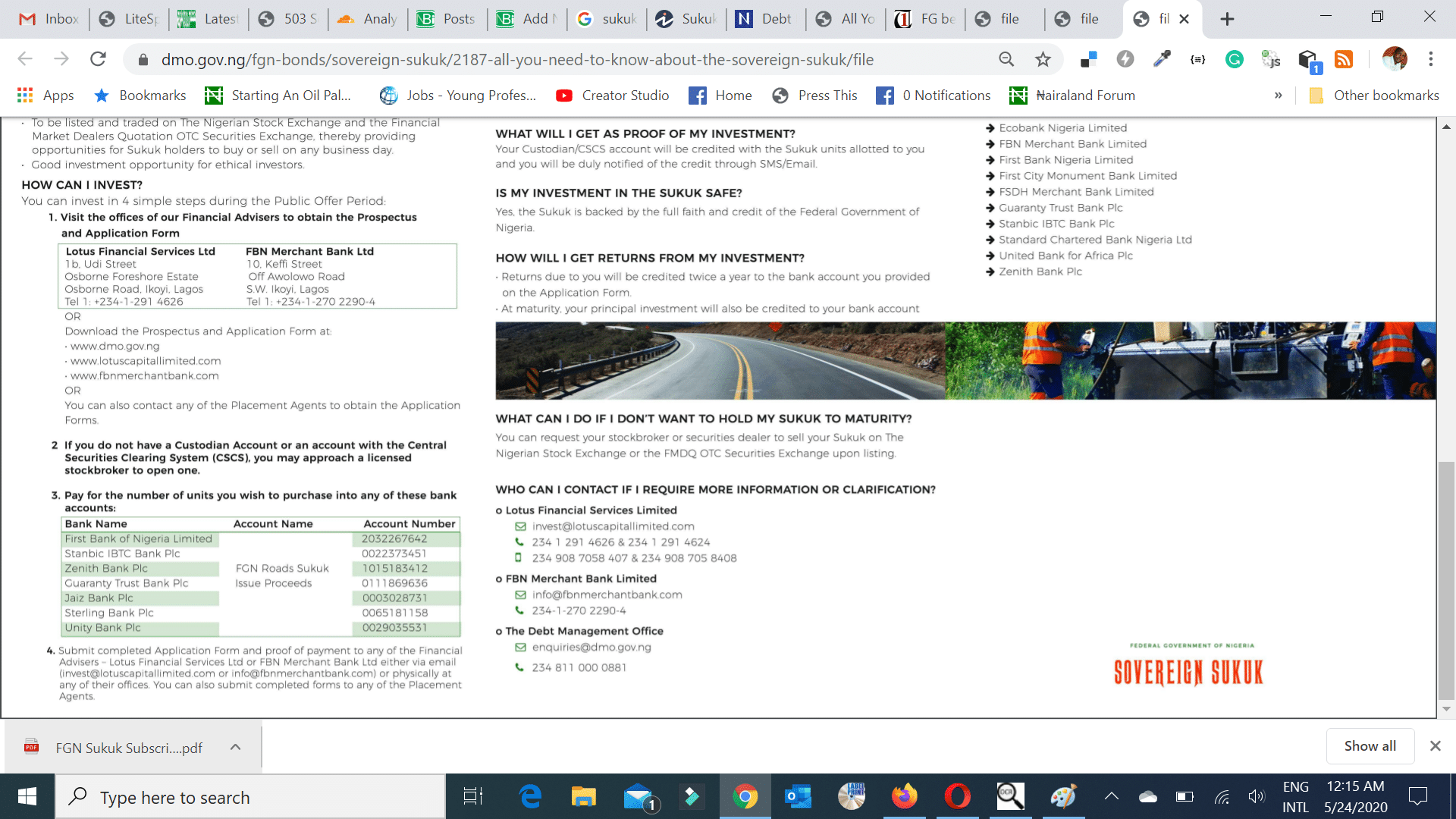The width and height of the screenshot is (1456, 819).
Task: Click the address bar URL
Action: click(x=517, y=60)
